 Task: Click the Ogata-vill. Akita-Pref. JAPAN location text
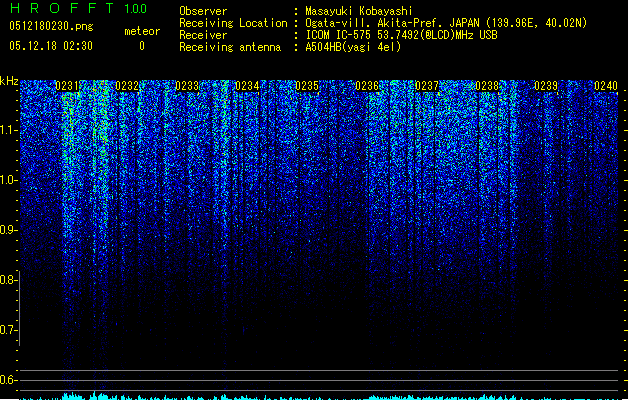446,23
